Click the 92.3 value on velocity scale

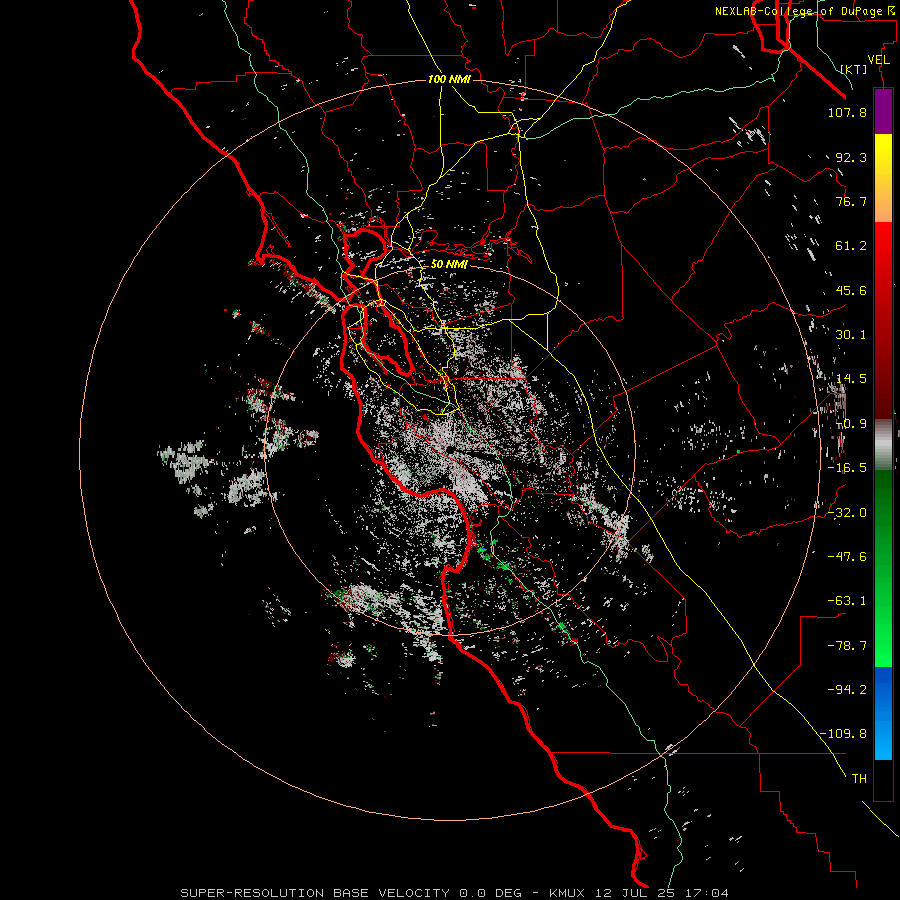tap(851, 157)
